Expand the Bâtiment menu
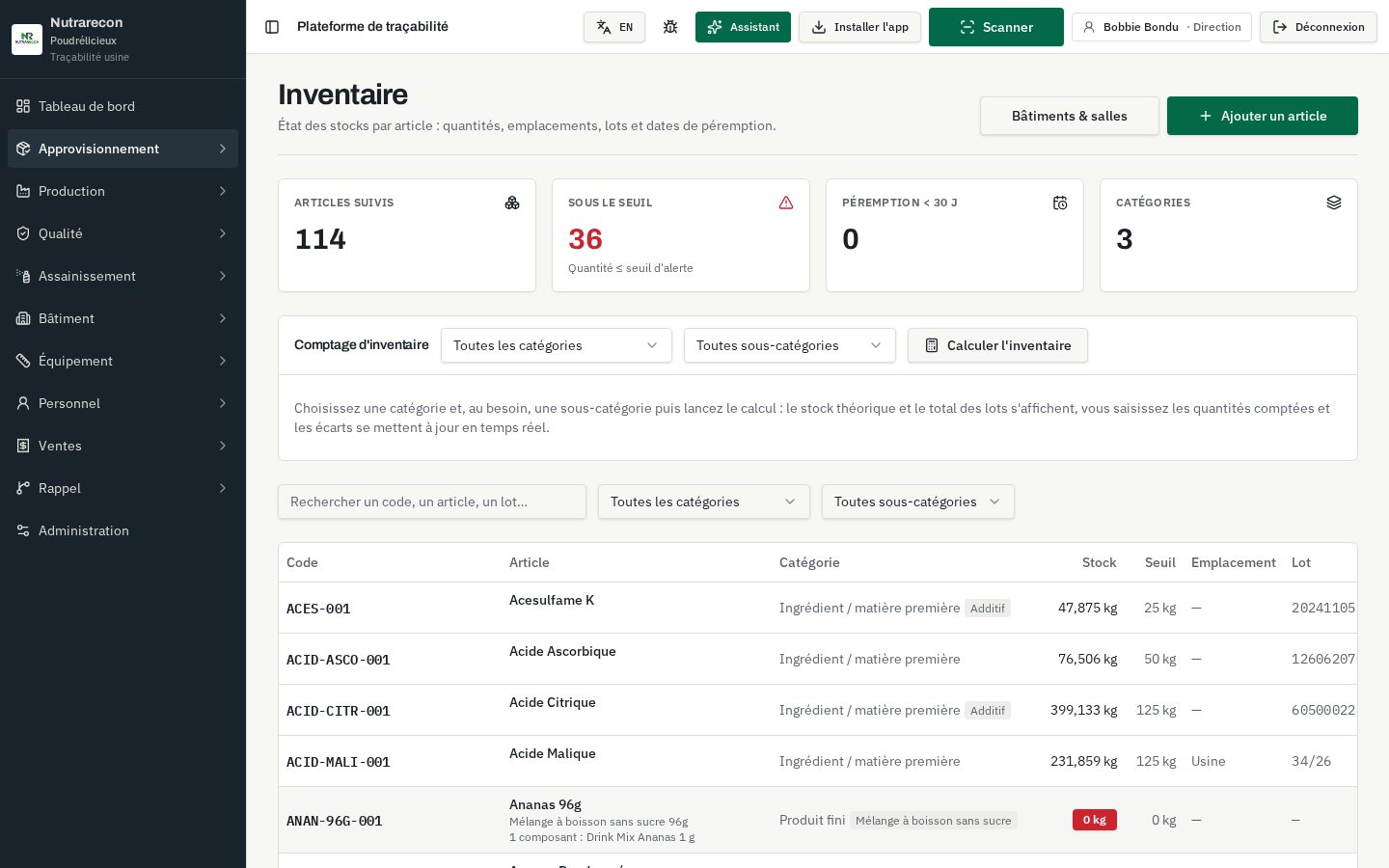The height and width of the screenshot is (868, 1389). [123, 318]
